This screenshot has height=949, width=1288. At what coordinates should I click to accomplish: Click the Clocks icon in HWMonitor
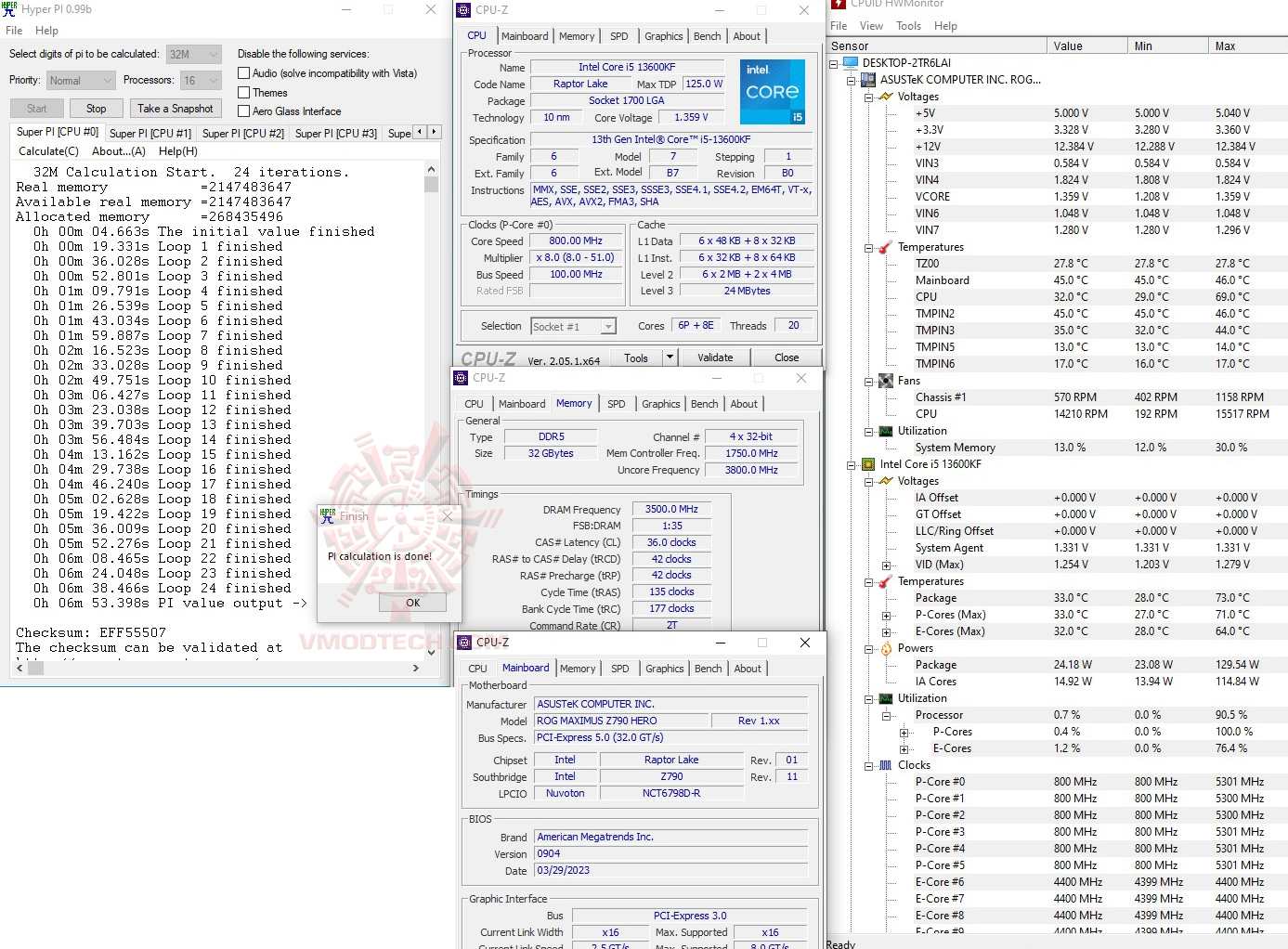coord(885,765)
